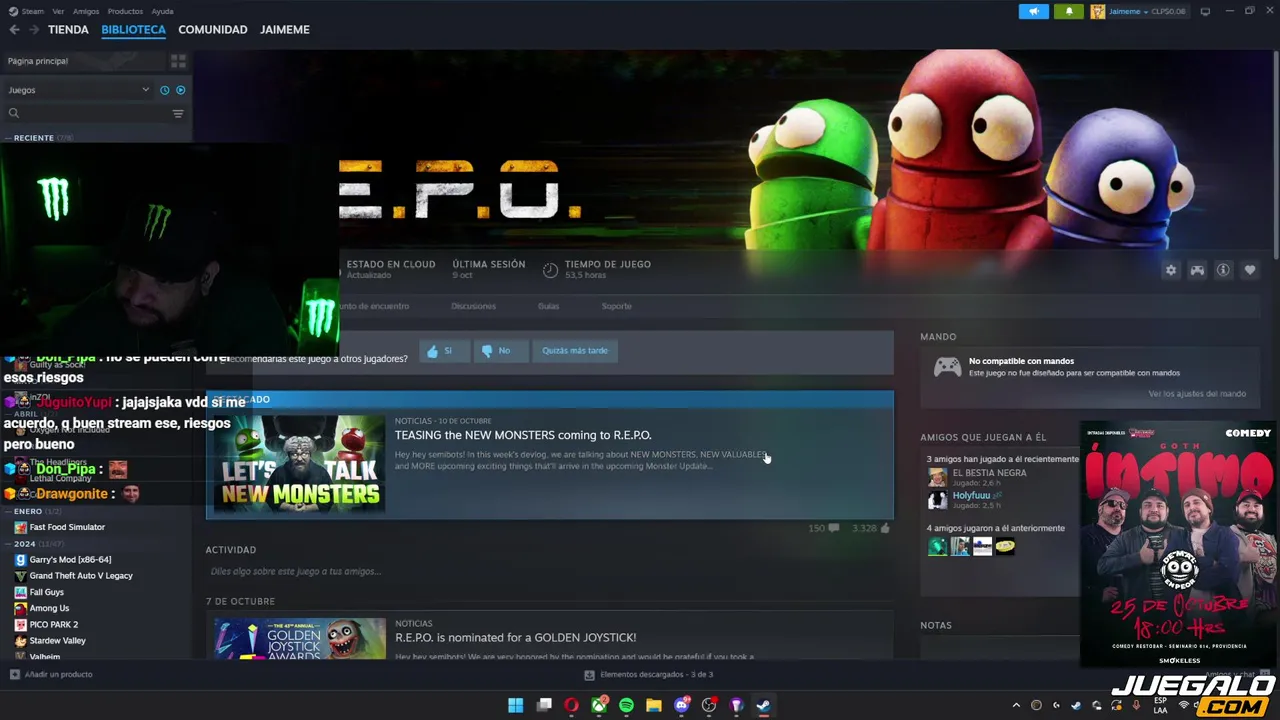
Task: Open the notifications bell
Action: coord(1068,11)
